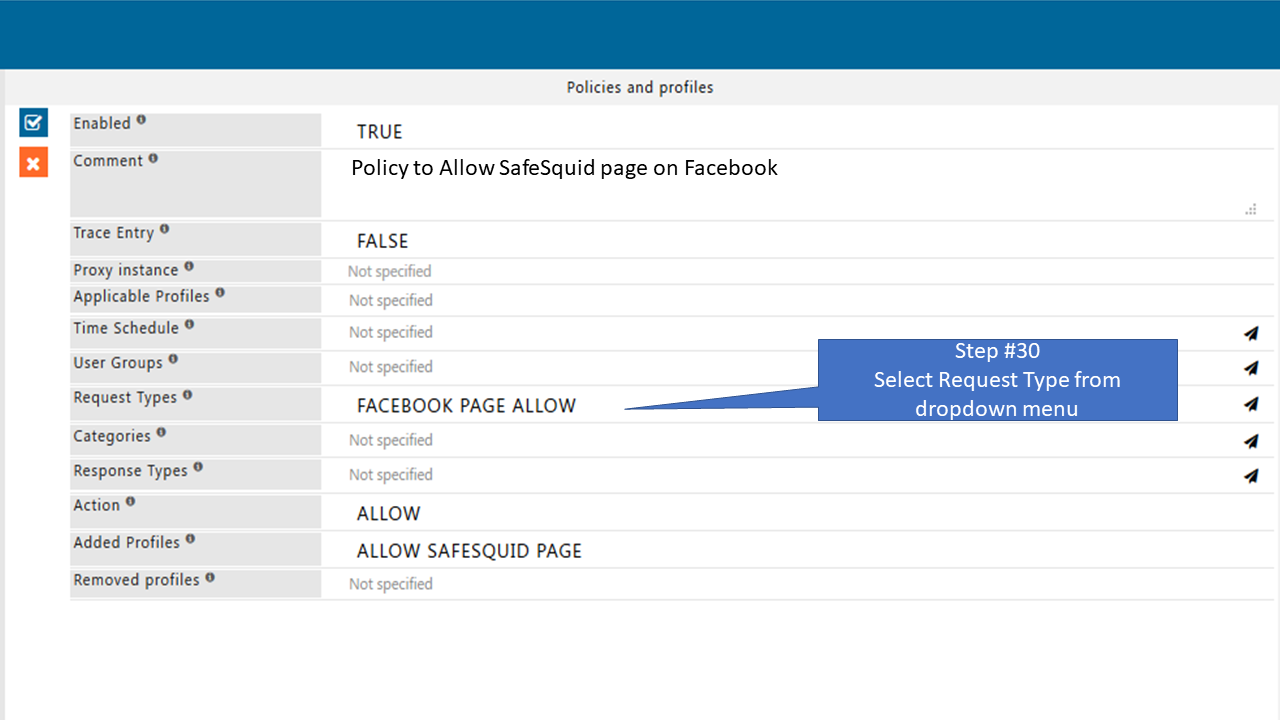Image resolution: width=1280 pixels, height=720 pixels.
Task: Click the blue checkmark save icon
Action: point(33,123)
